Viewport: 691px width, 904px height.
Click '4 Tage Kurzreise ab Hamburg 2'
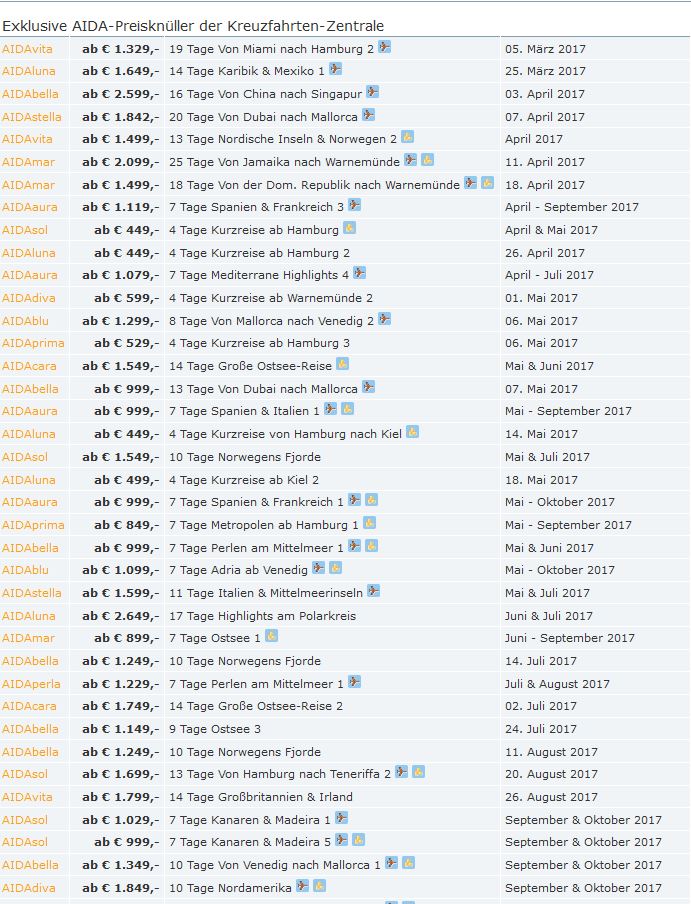pyautogui.click(x=259, y=253)
